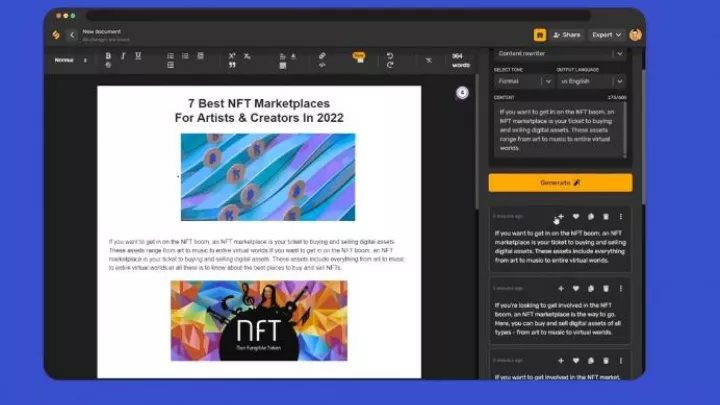Open the user avatar menu
This screenshot has height=405, width=720.
[x=636, y=35]
